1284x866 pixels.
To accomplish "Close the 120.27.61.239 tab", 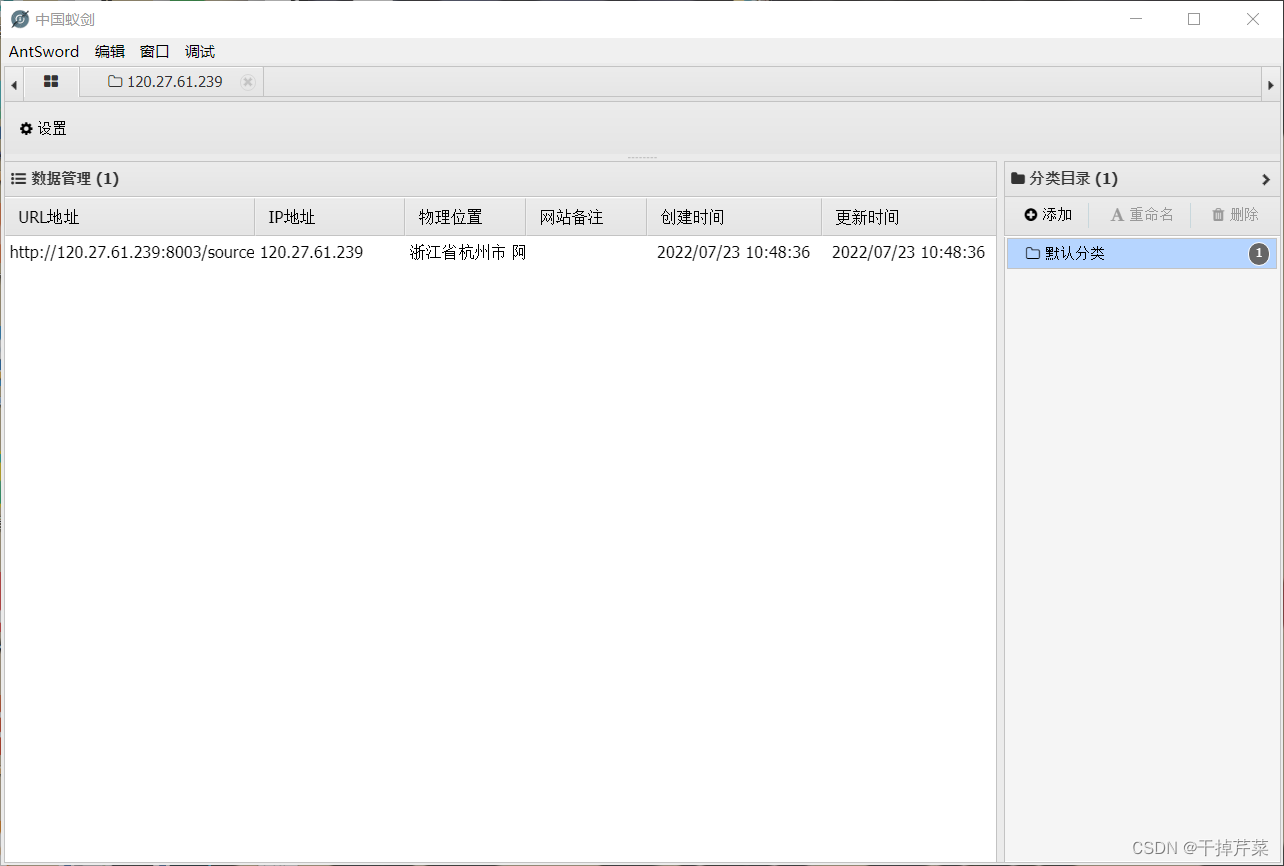I will click(x=248, y=82).
